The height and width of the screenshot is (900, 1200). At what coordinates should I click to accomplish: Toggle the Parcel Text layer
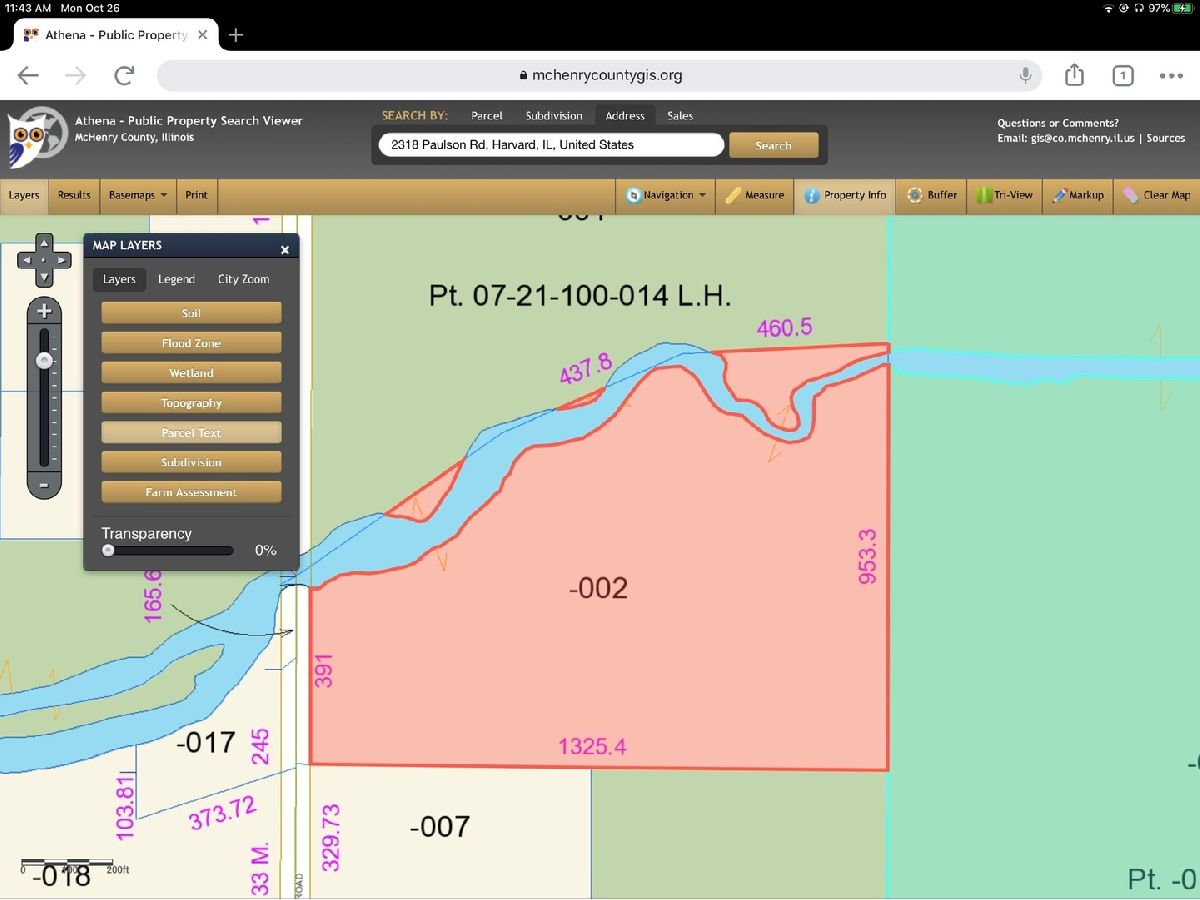click(x=191, y=433)
